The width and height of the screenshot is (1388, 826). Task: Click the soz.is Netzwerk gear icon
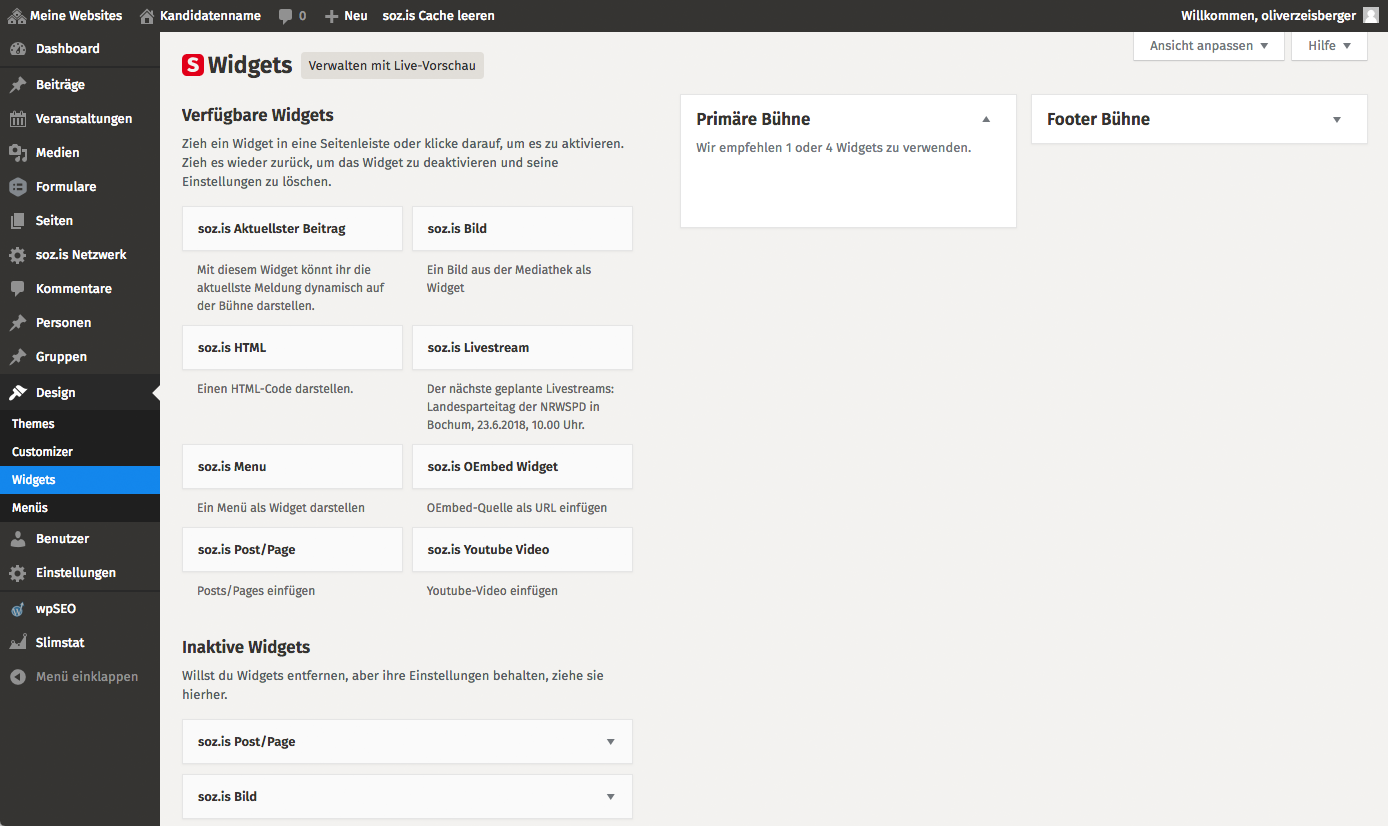[x=18, y=255]
